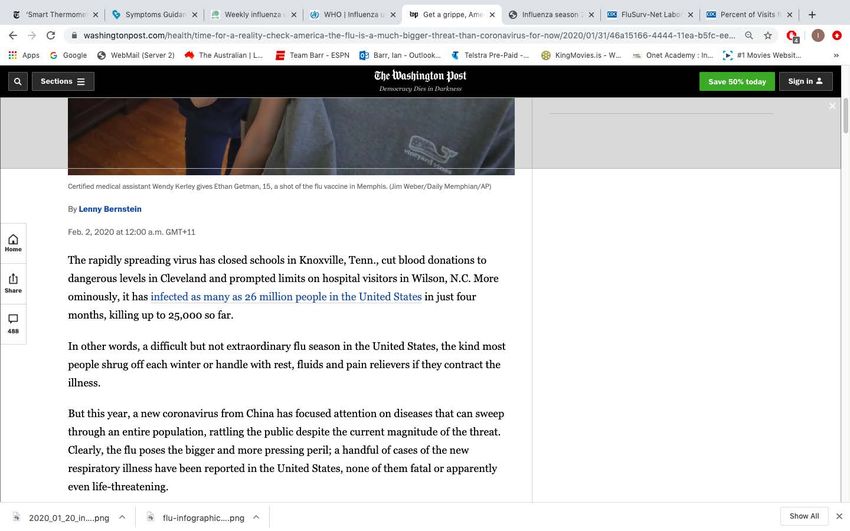850x531 pixels.
Task: Show more bookmarks with the chevron
Action: tap(836, 55)
